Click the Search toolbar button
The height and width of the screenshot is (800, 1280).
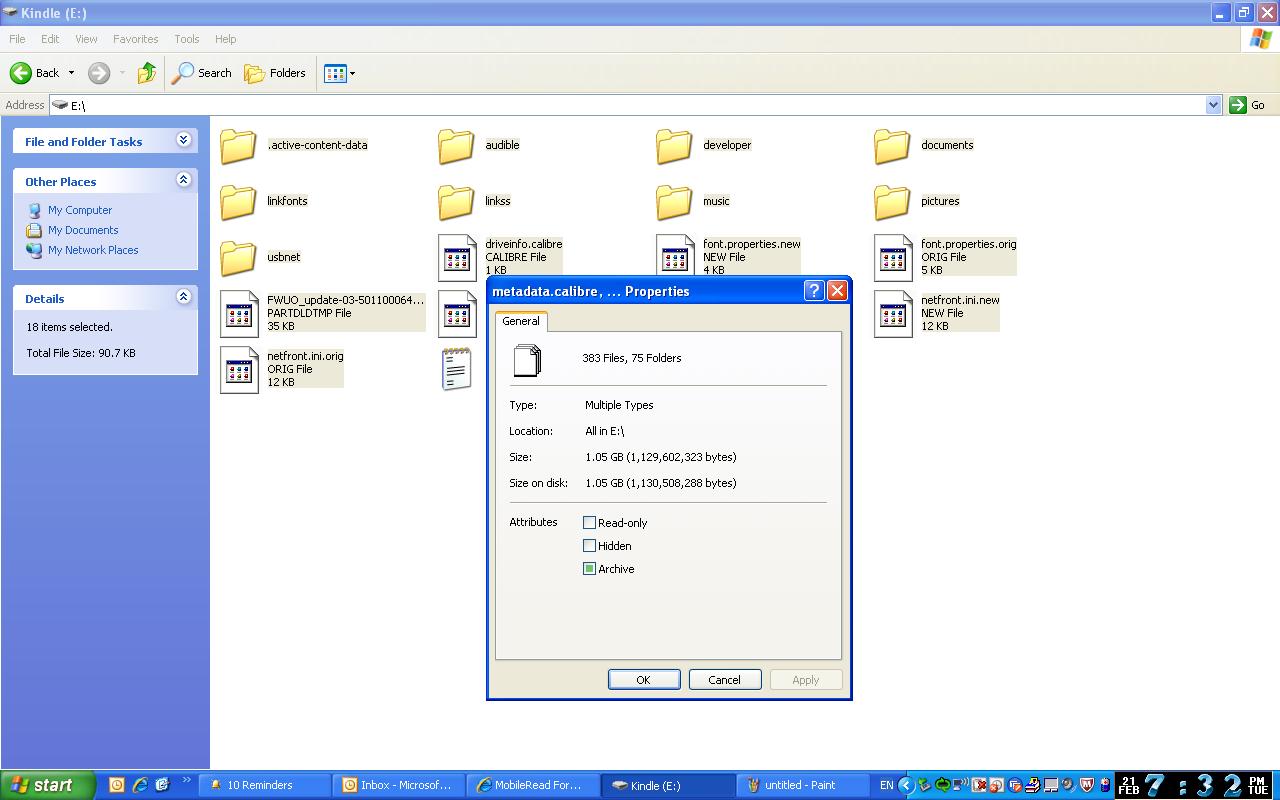202,73
